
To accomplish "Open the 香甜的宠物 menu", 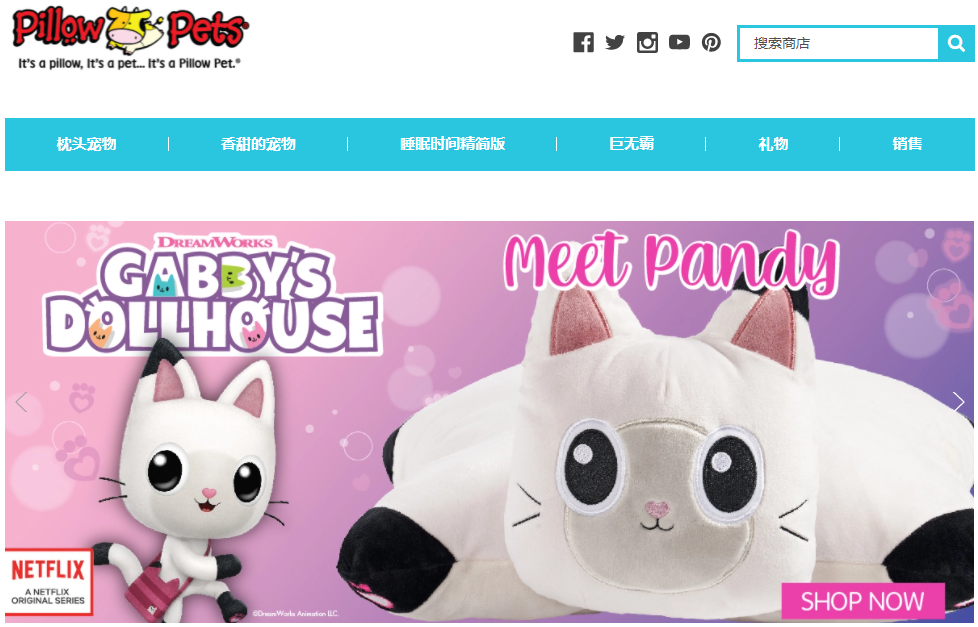I will click(258, 144).
